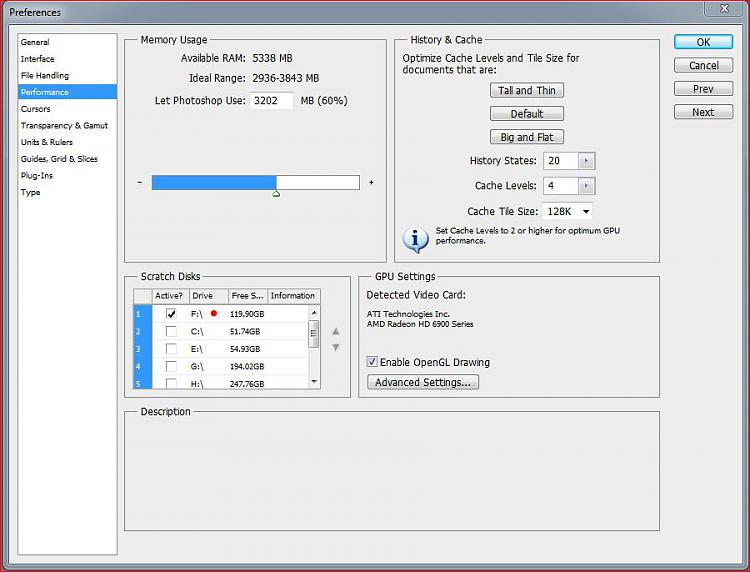Go to previous page with Prev

[703, 88]
